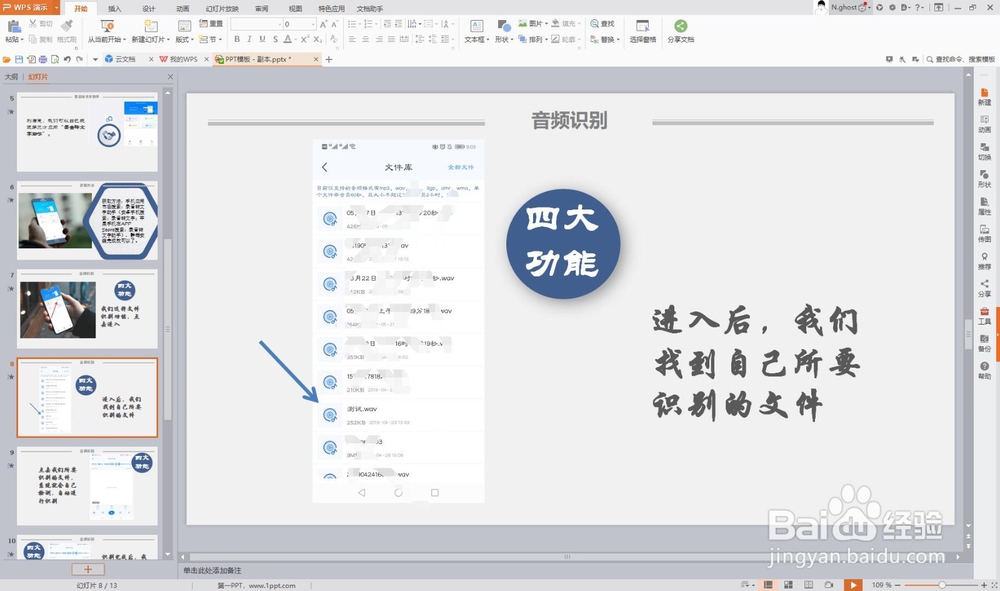Toggle Italic formatting
Image resolution: width=1000 pixels, height=591 pixels.
(249, 40)
